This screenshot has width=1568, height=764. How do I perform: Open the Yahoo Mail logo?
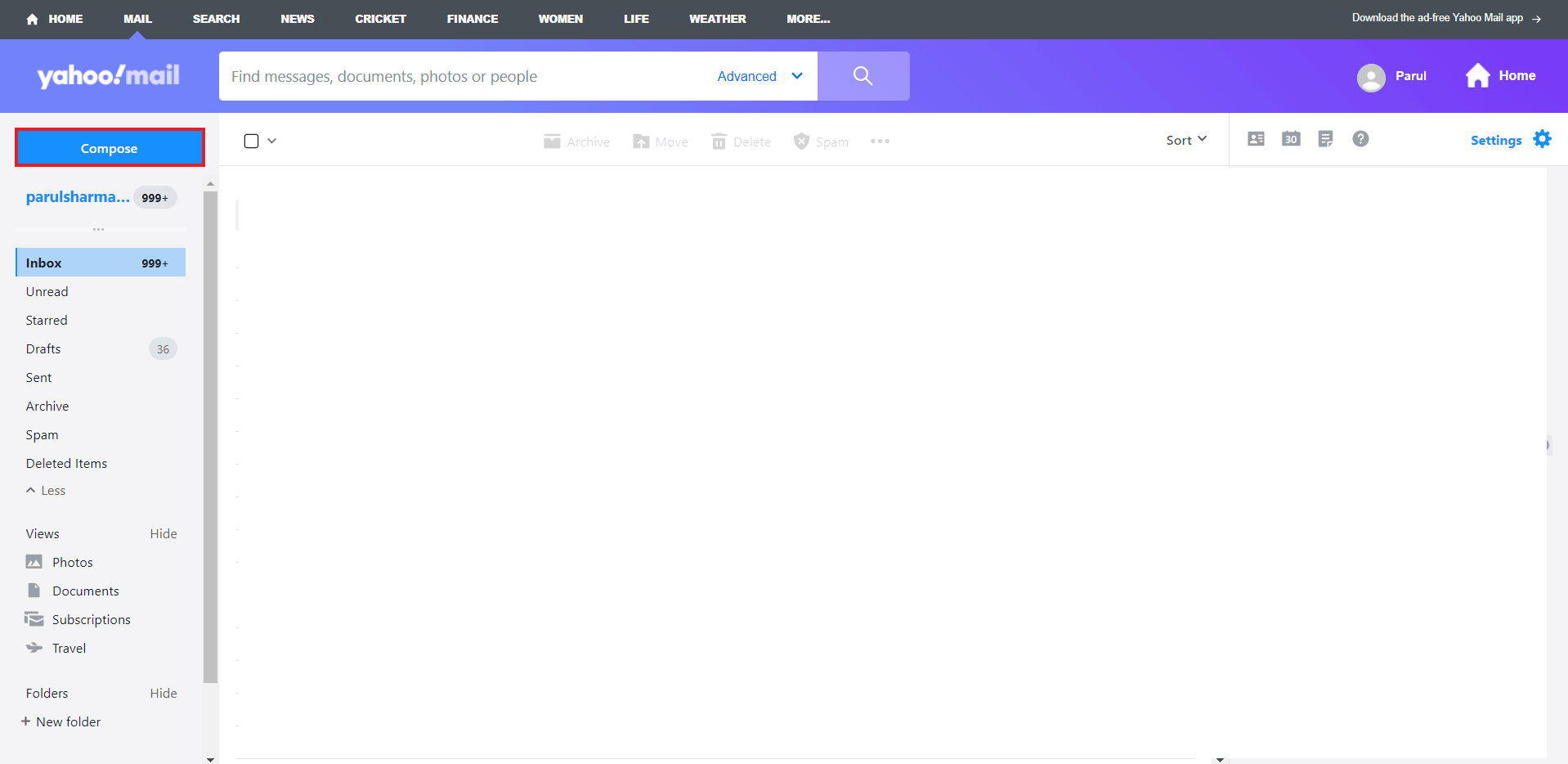pos(108,76)
